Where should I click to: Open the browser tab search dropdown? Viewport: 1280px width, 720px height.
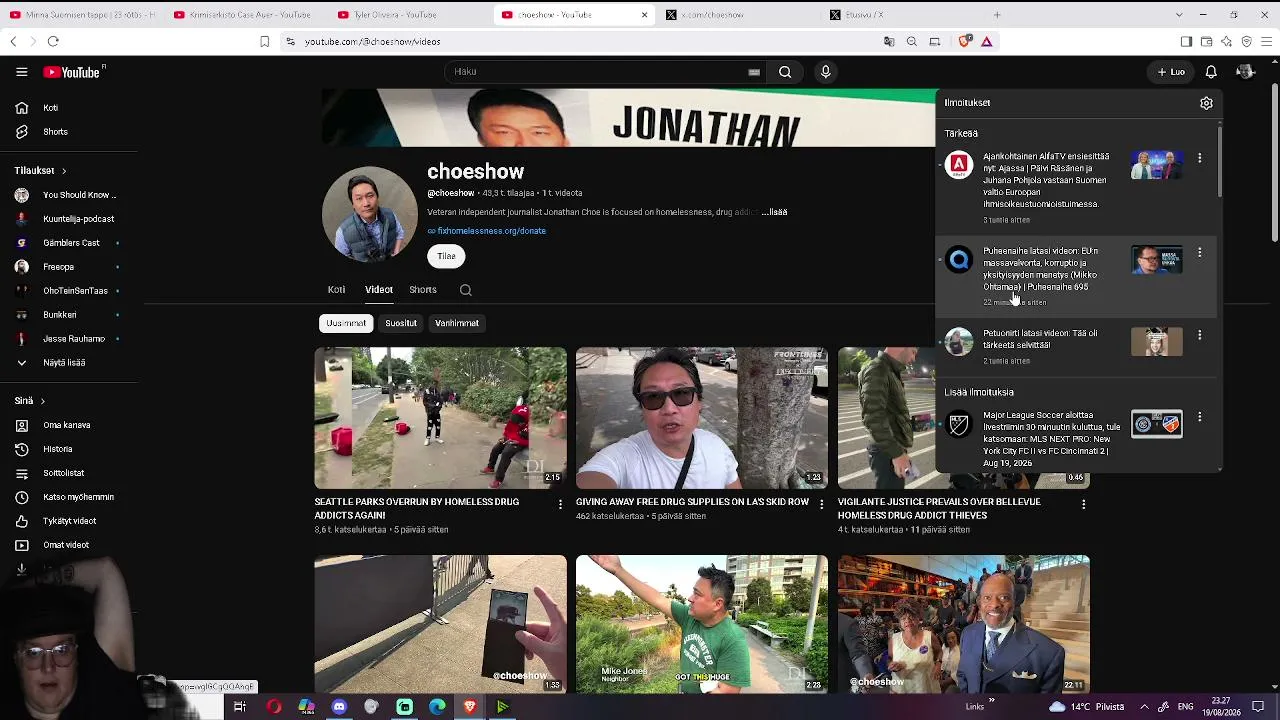1178,15
